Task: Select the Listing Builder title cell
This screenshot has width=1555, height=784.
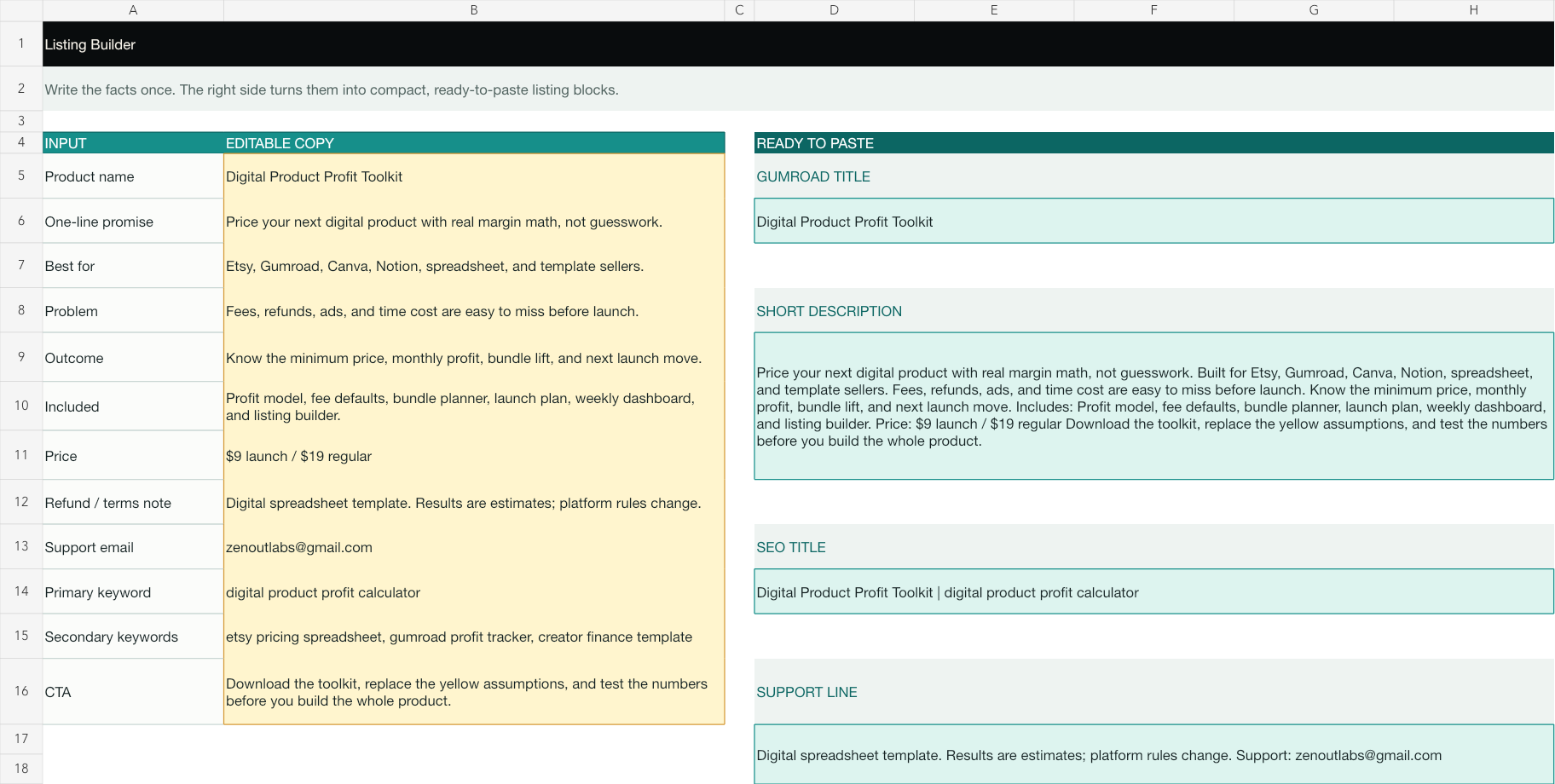Action: click(x=798, y=44)
